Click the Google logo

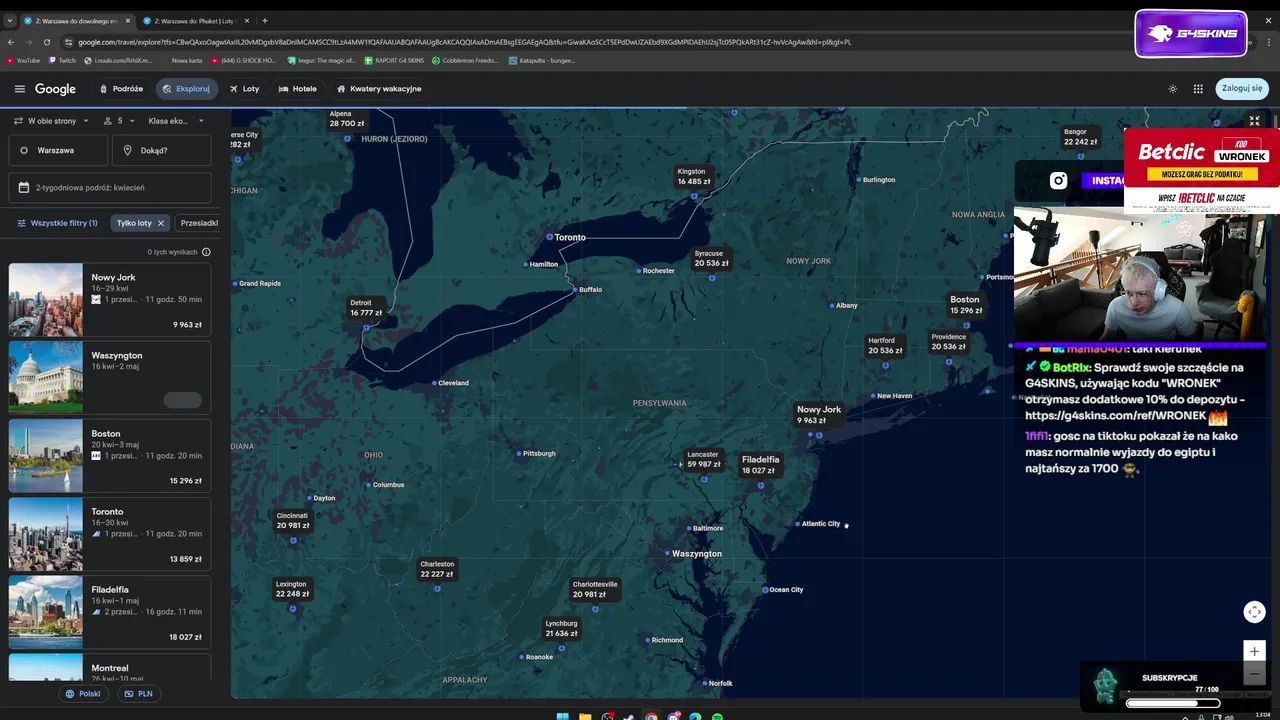[x=55, y=89]
